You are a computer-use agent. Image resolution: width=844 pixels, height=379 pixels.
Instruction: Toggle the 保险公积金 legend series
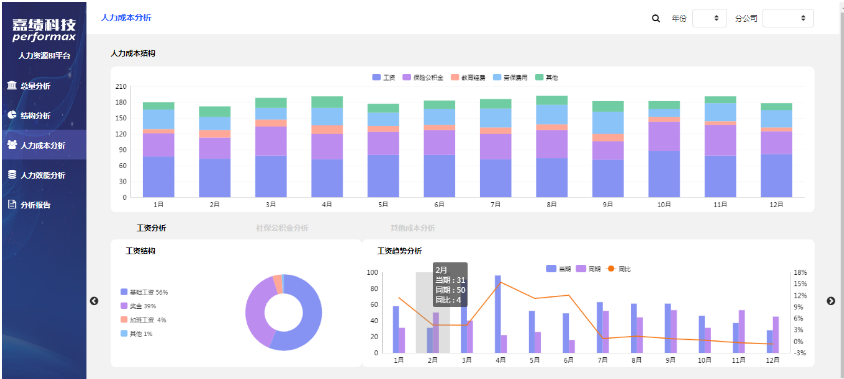pos(423,78)
